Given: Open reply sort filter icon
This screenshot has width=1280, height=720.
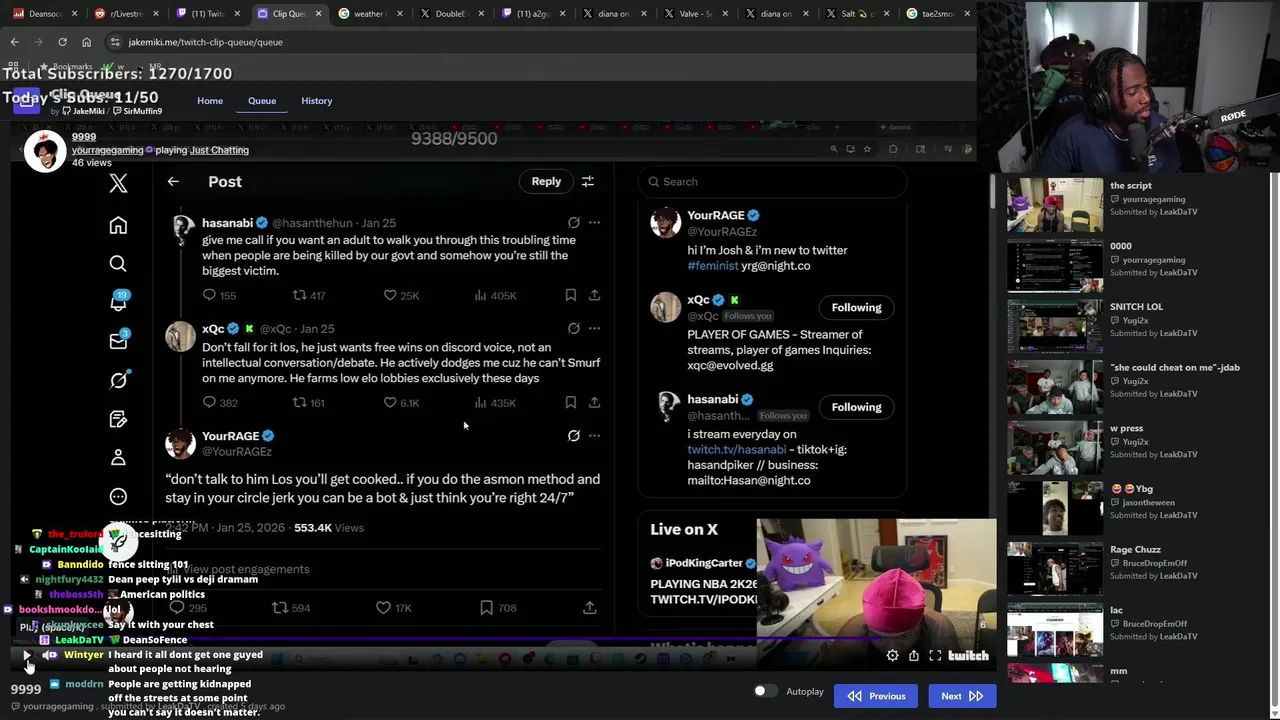Looking at the screenshot, I should tap(588, 182).
